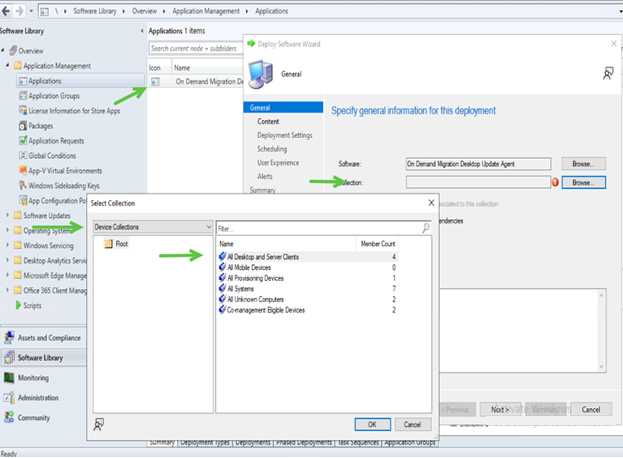The image size is (623, 458).
Task: Select All Desktop and Server Clients collection
Action: click(307, 257)
